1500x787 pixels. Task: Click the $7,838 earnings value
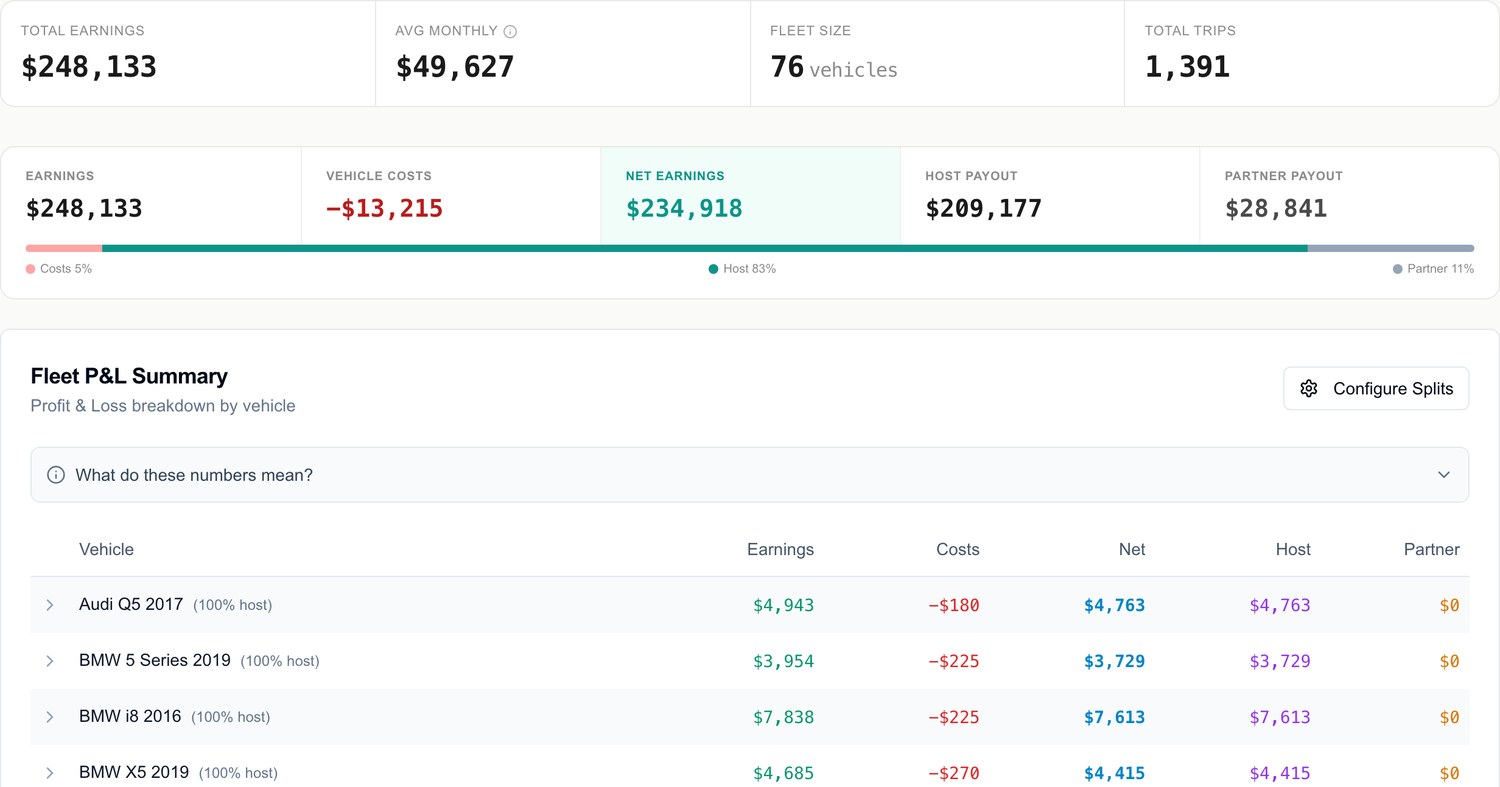[784, 717]
